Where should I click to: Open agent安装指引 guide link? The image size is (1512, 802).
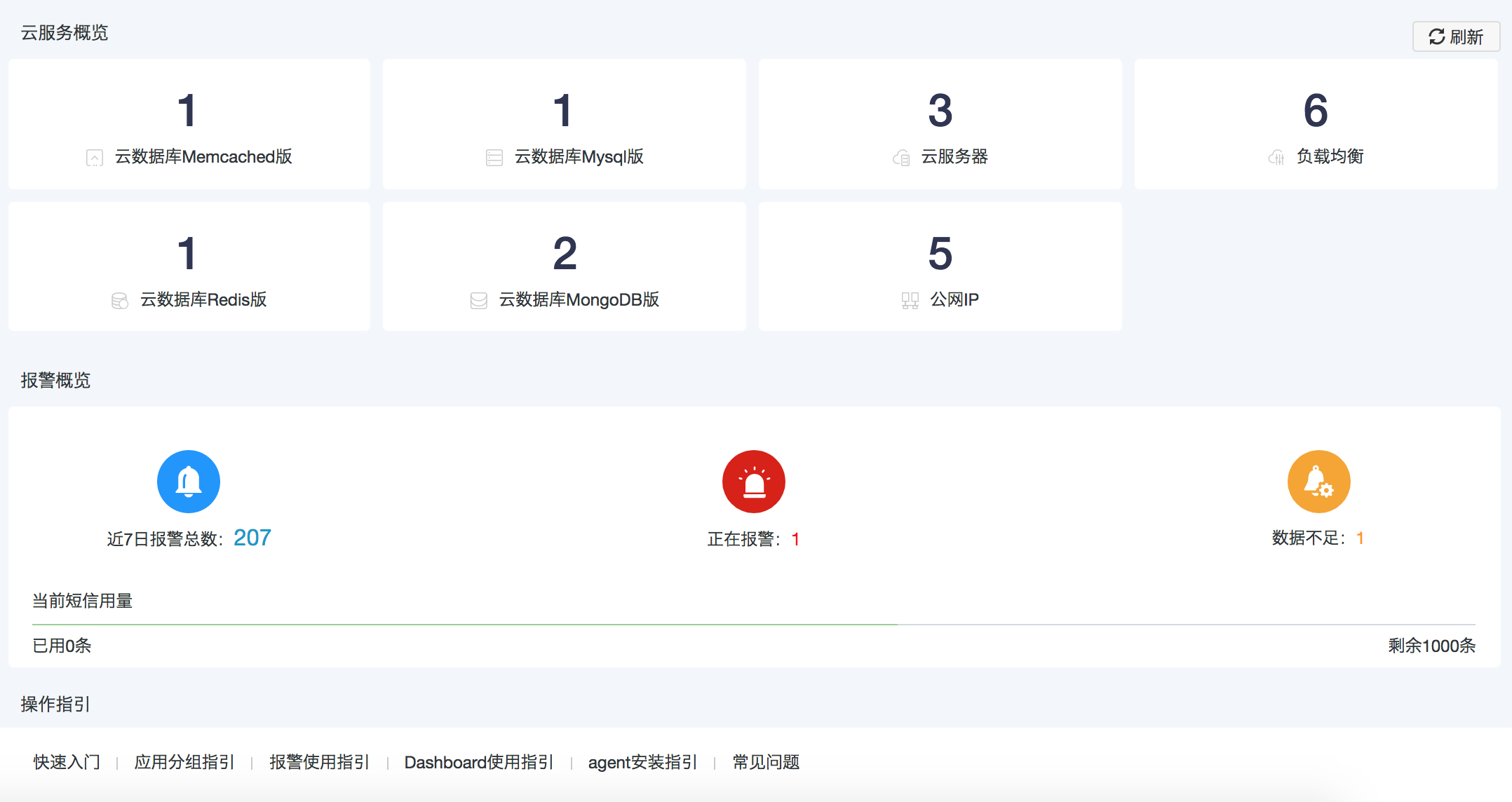click(x=642, y=762)
